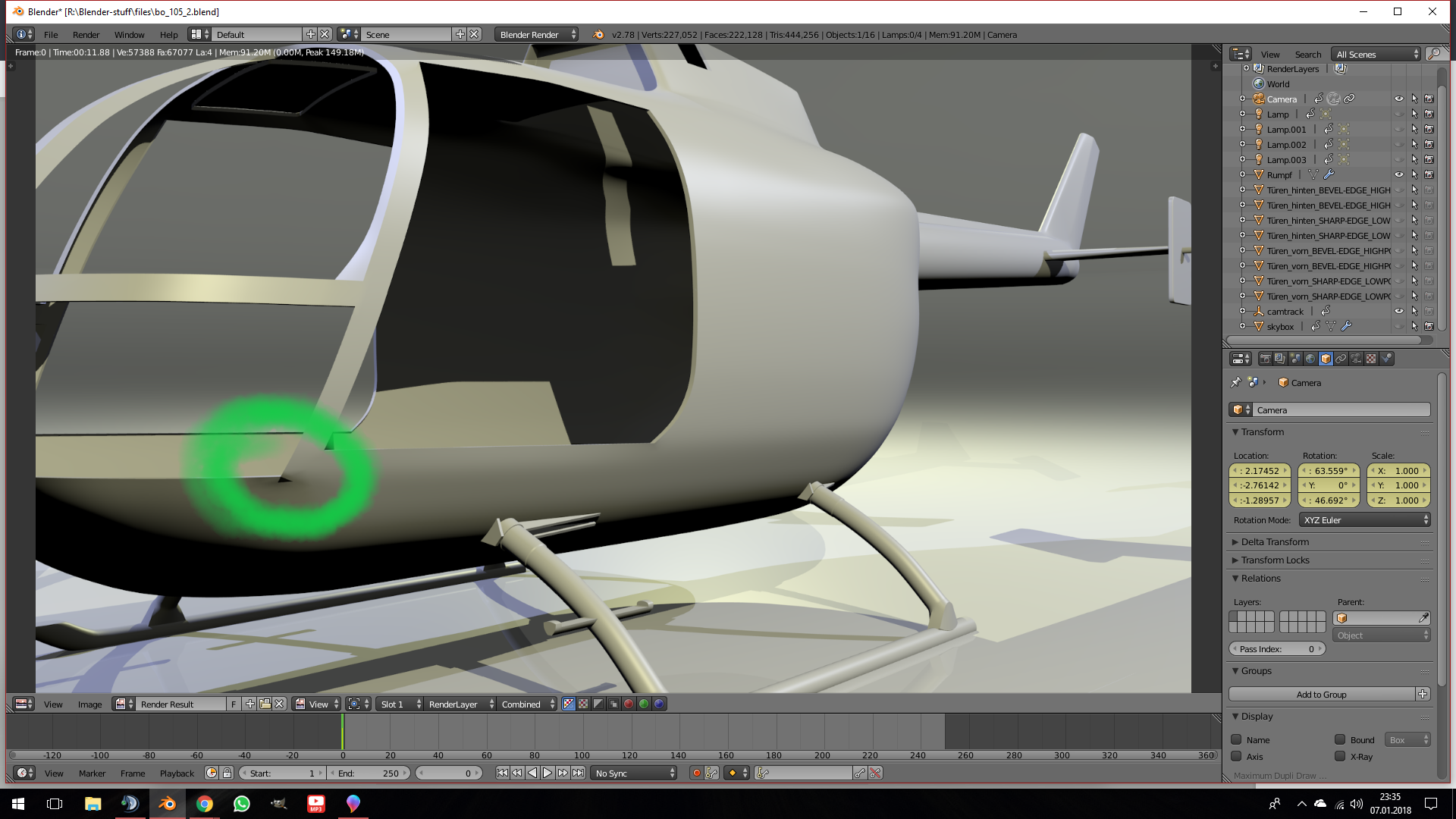Screen dimensions: 1456x819
Task: Expand the Delta Transform panel
Action: pyautogui.click(x=1275, y=541)
